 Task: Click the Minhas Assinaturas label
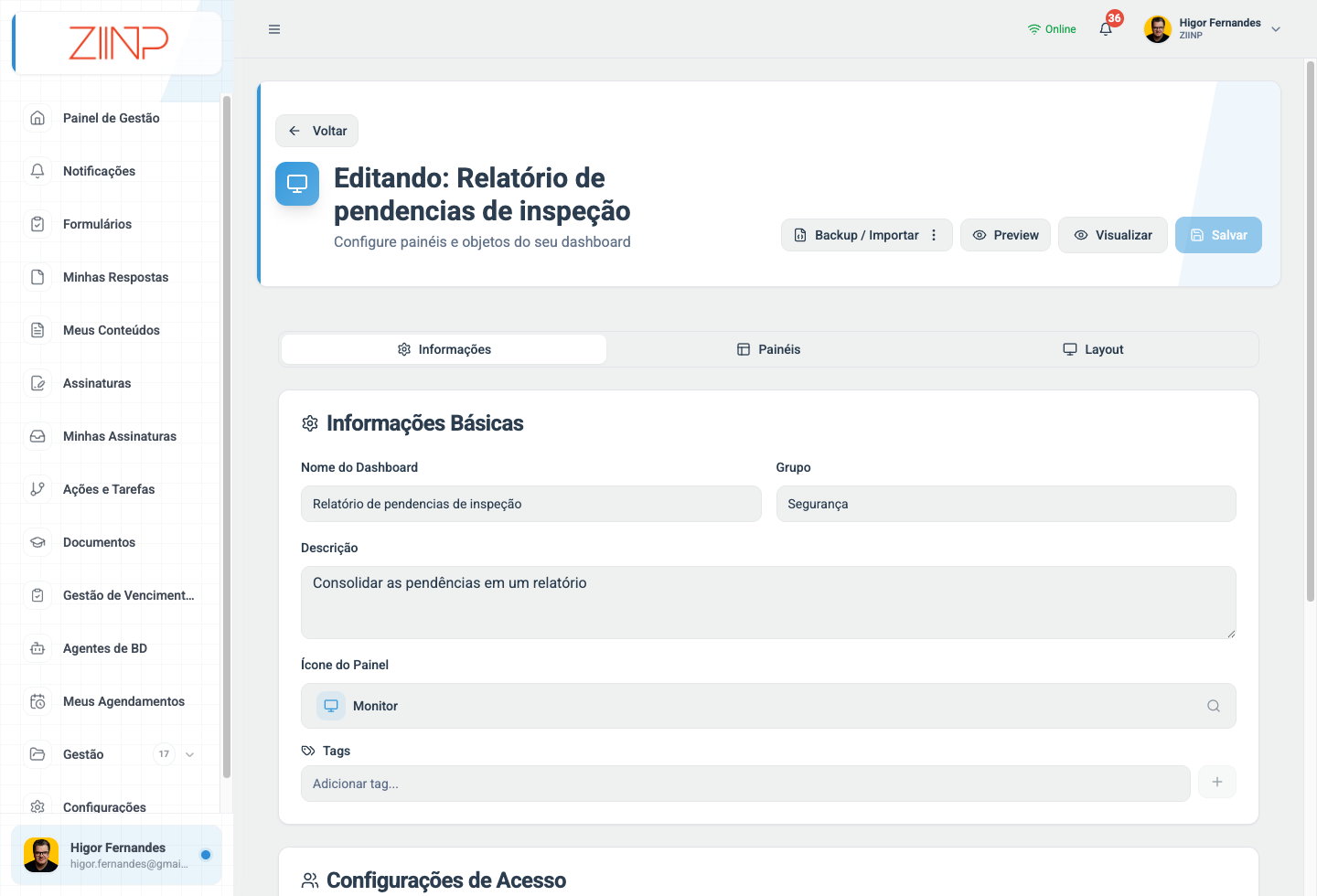(x=120, y=436)
